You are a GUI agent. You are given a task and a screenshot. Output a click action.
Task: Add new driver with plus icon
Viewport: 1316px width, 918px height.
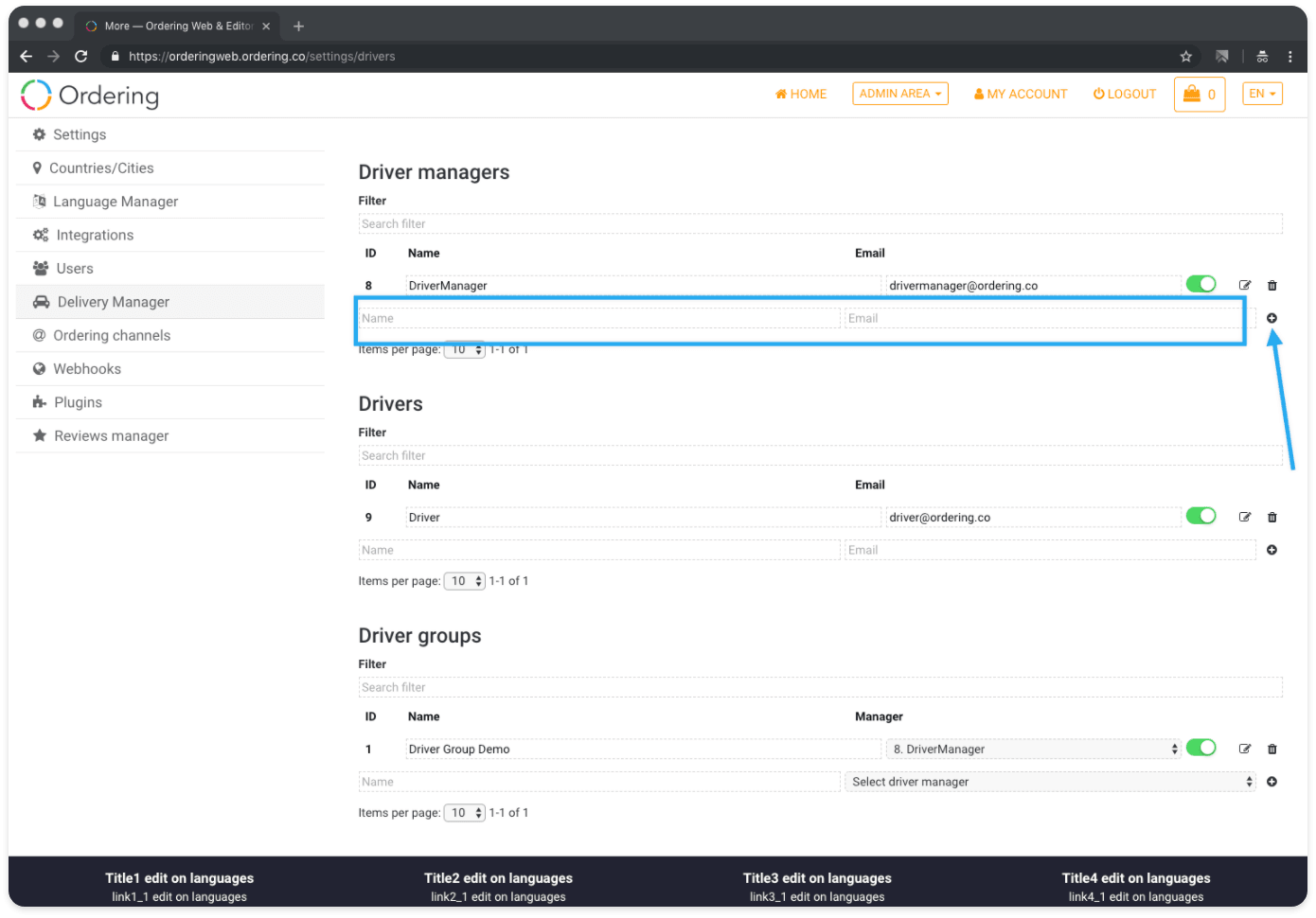tap(1272, 550)
